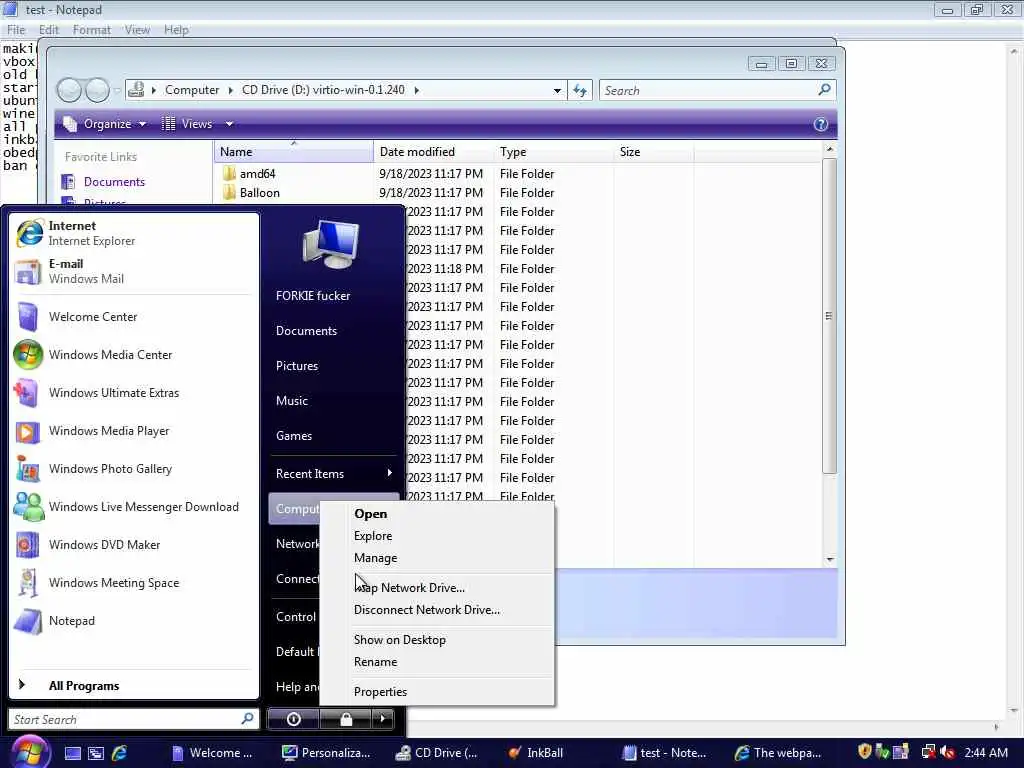1024x768 pixels.
Task: Switch to Personalization taskbar button
Action: [326, 753]
